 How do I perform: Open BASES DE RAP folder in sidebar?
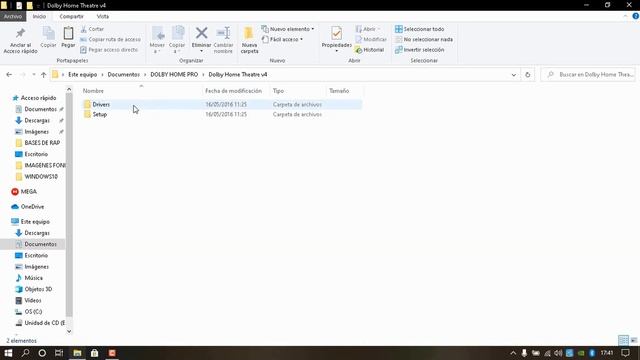[x=42, y=143]
